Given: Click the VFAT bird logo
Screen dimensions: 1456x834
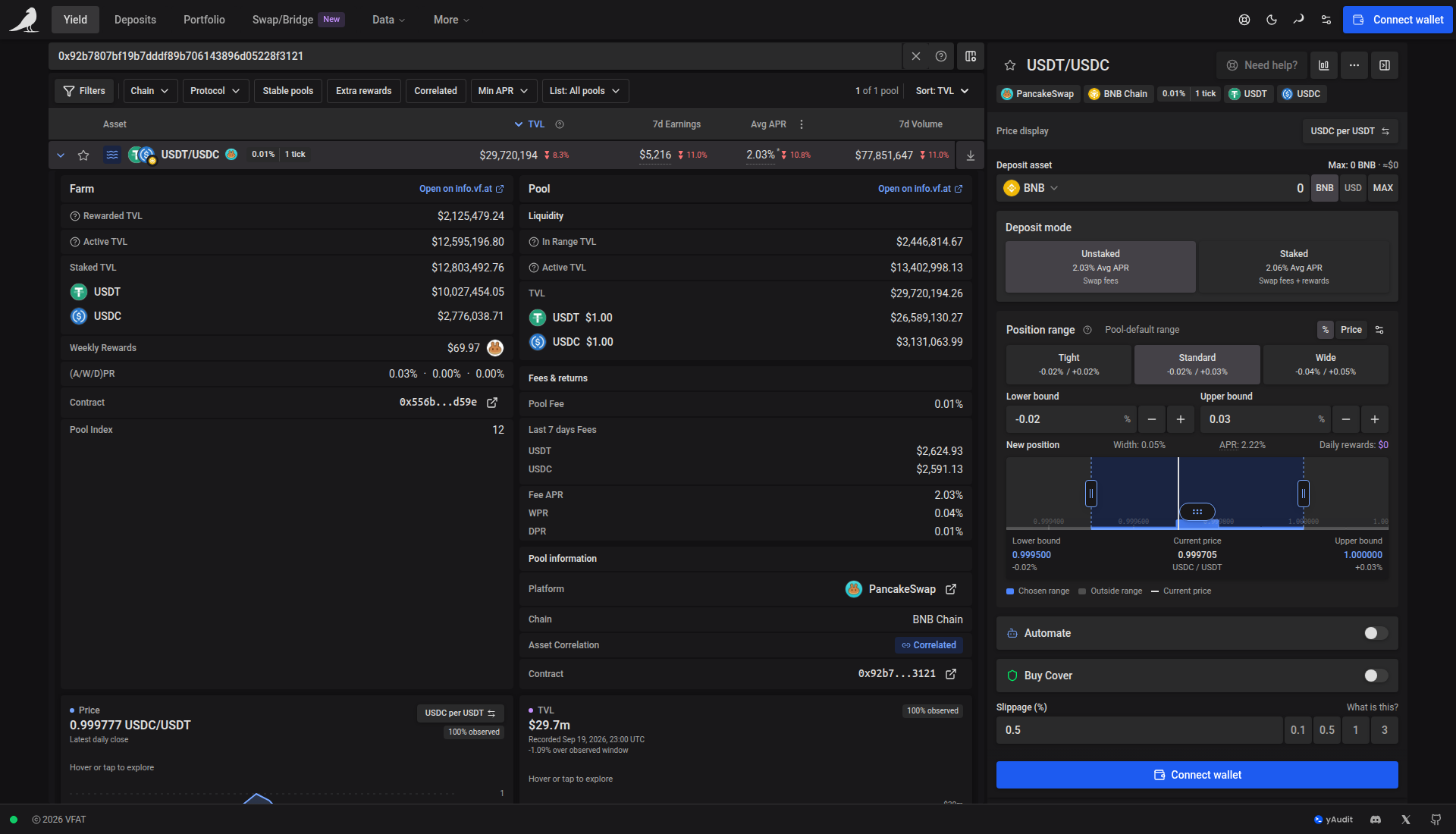Looking at the screenshot, I should [x=24, y=20].
